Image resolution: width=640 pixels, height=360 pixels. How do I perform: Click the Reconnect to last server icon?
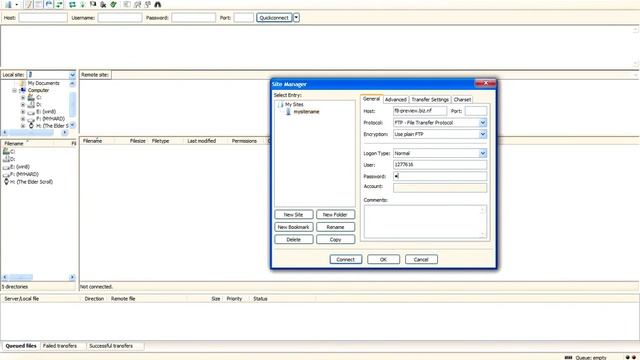pos(113,4)
